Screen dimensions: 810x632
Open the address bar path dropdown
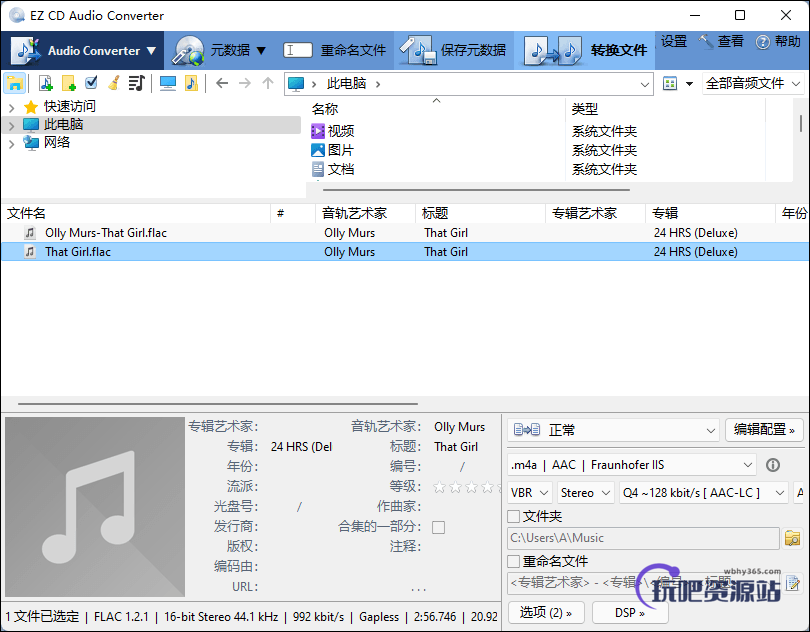click(x=645, y=84)
